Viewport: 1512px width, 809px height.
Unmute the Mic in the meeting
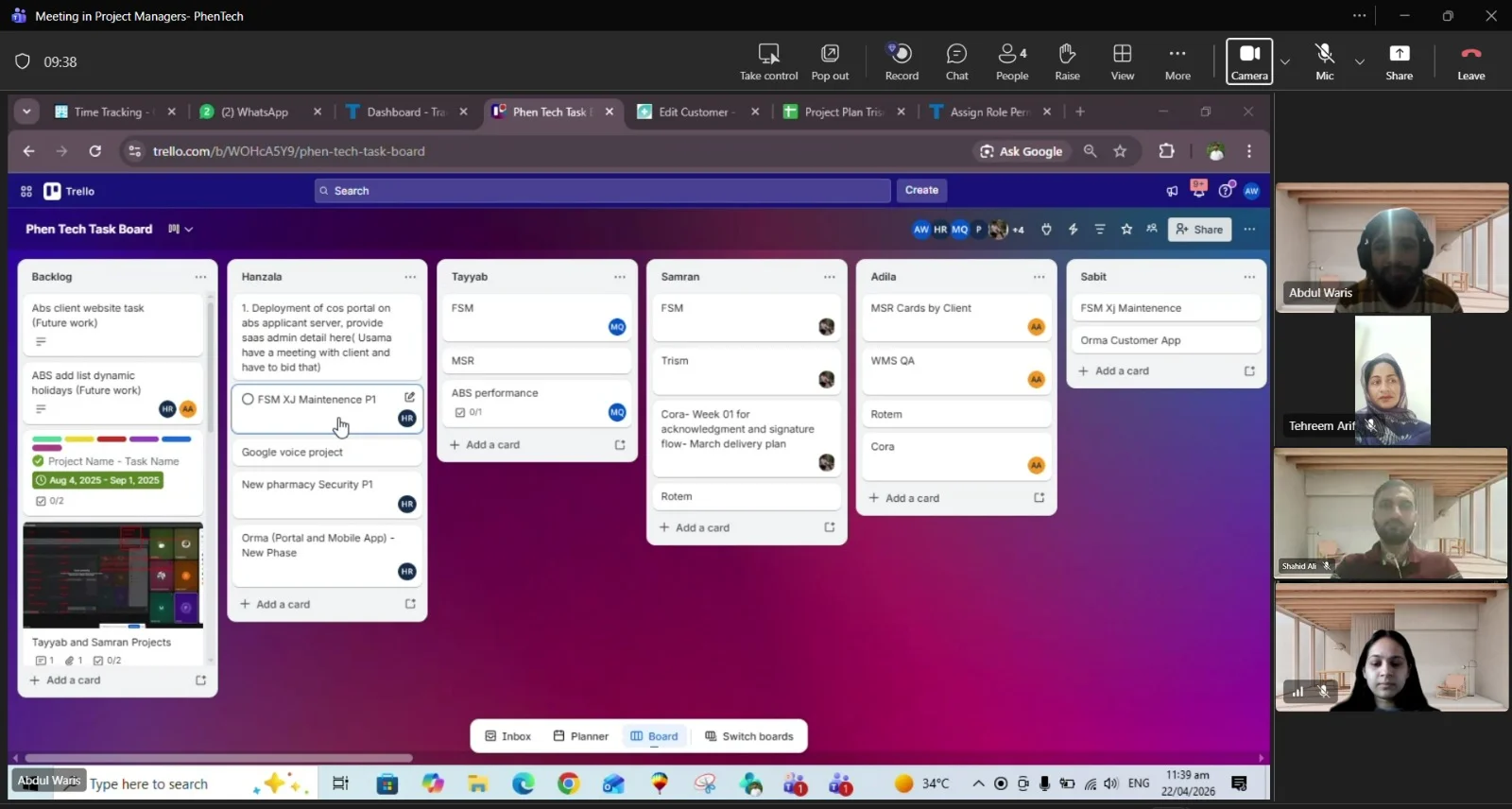[1325, 61]
